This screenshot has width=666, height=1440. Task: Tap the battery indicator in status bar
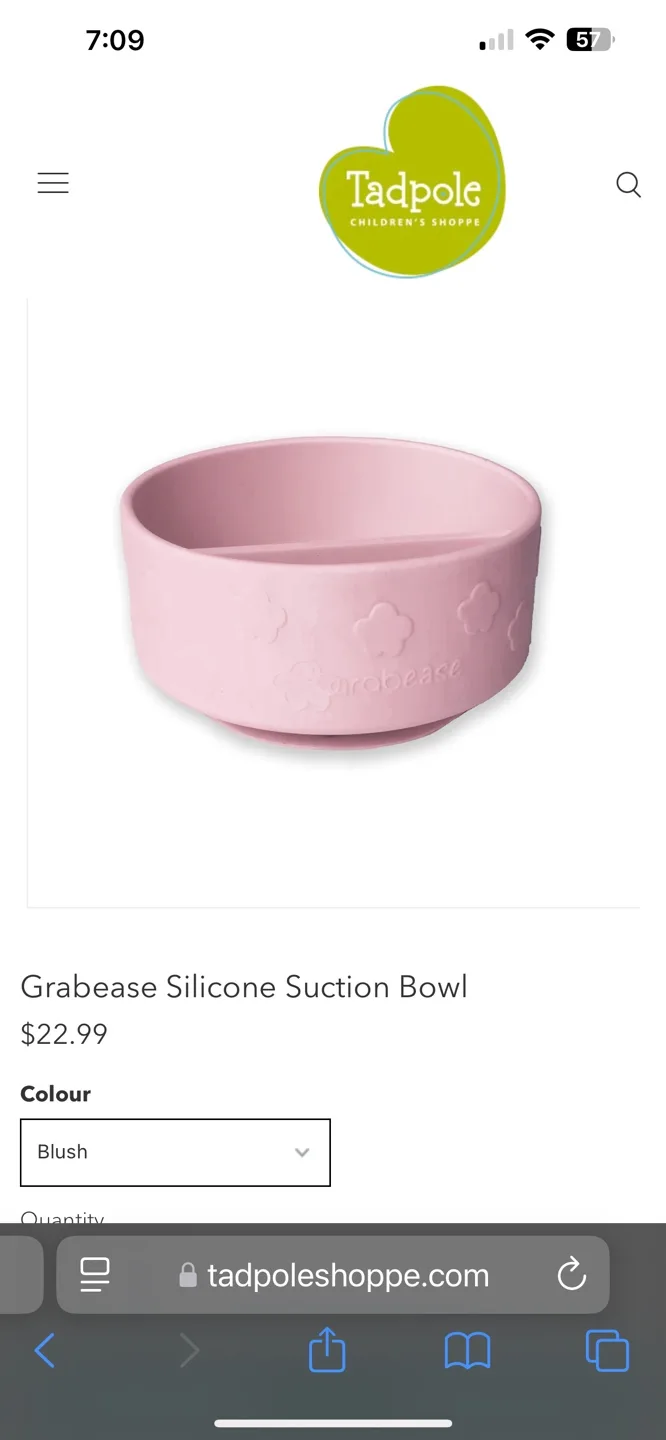[590, 39]
